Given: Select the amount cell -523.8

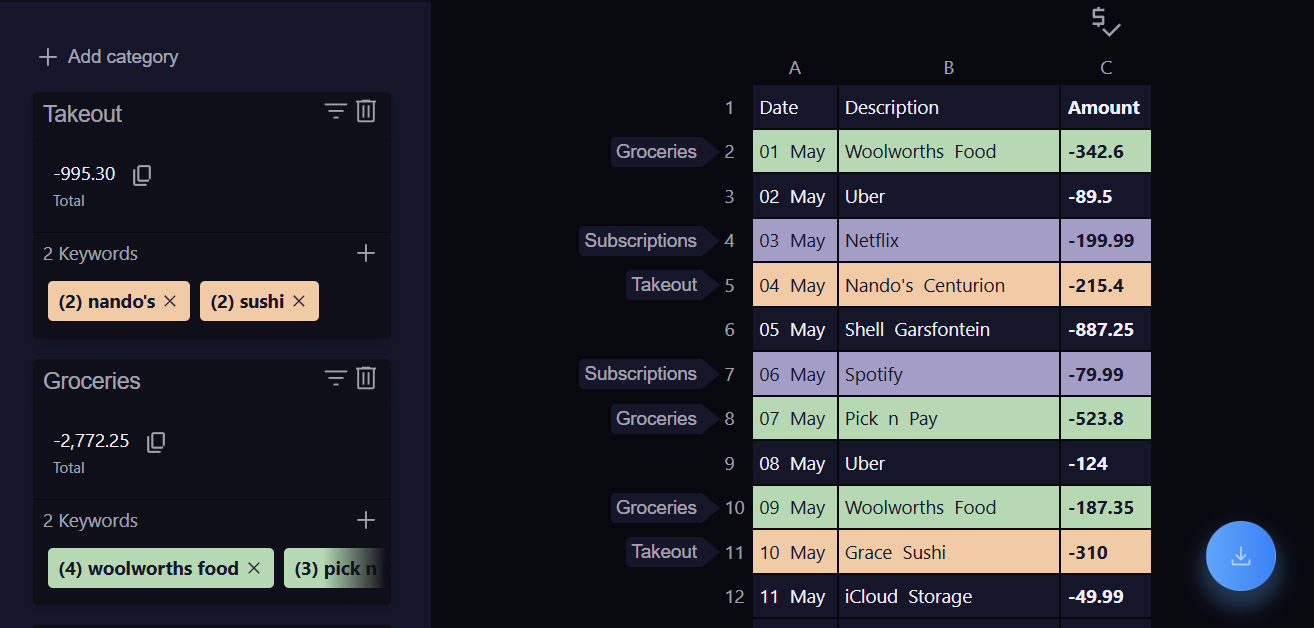Looking at the screenshot, I should (1106, 419).
